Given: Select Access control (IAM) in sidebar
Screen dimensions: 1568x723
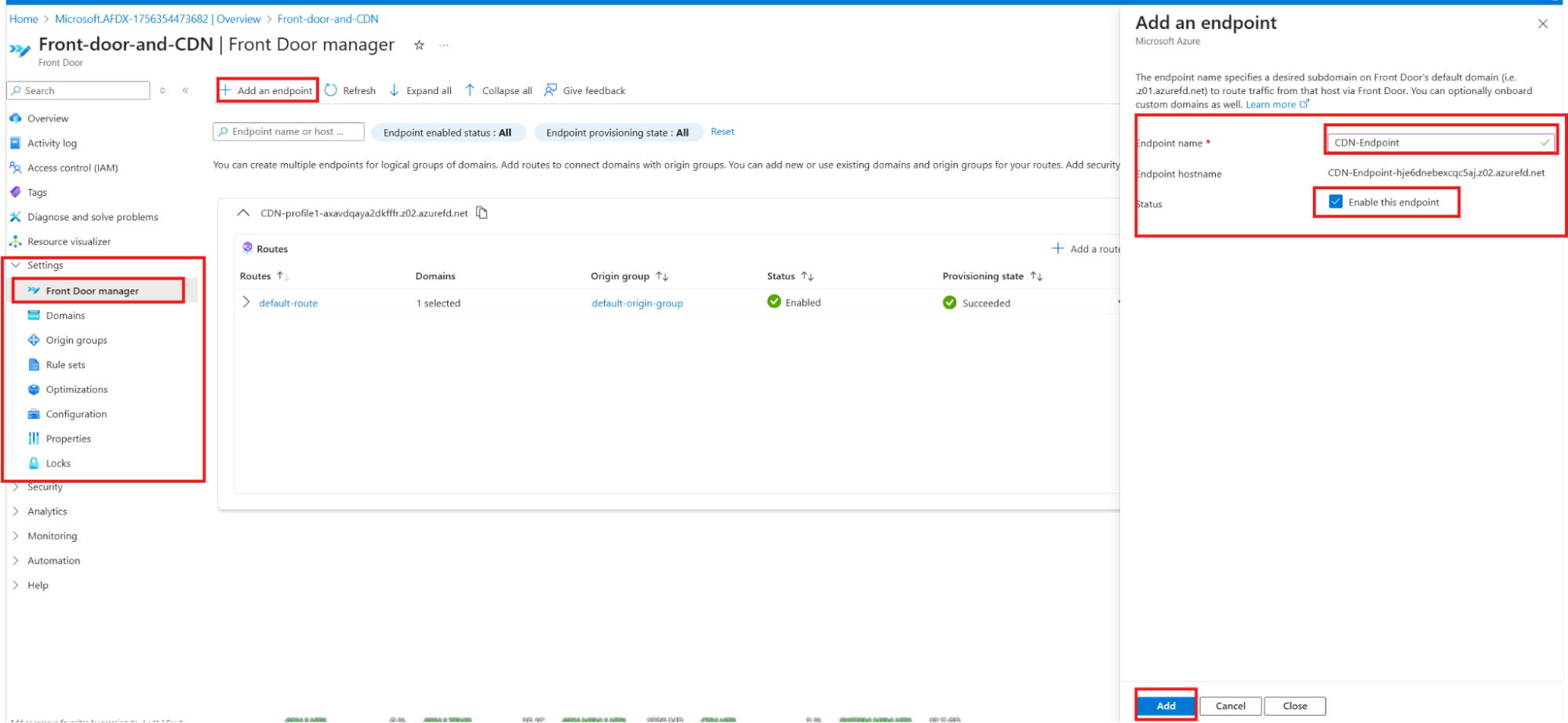Looking at the screenshot, I should click(73, 167).
